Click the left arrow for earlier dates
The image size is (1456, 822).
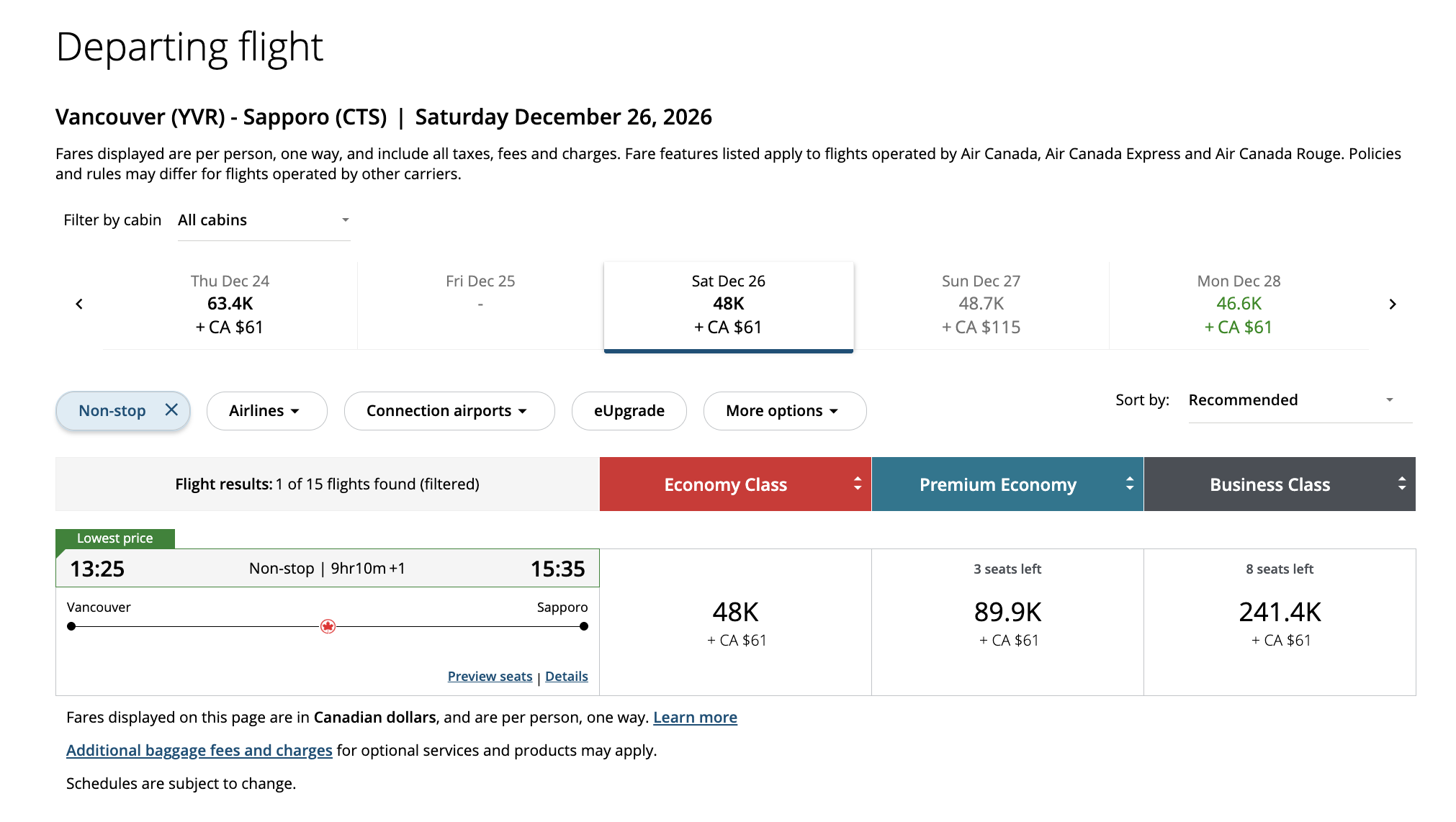click(x=79, y=303)
